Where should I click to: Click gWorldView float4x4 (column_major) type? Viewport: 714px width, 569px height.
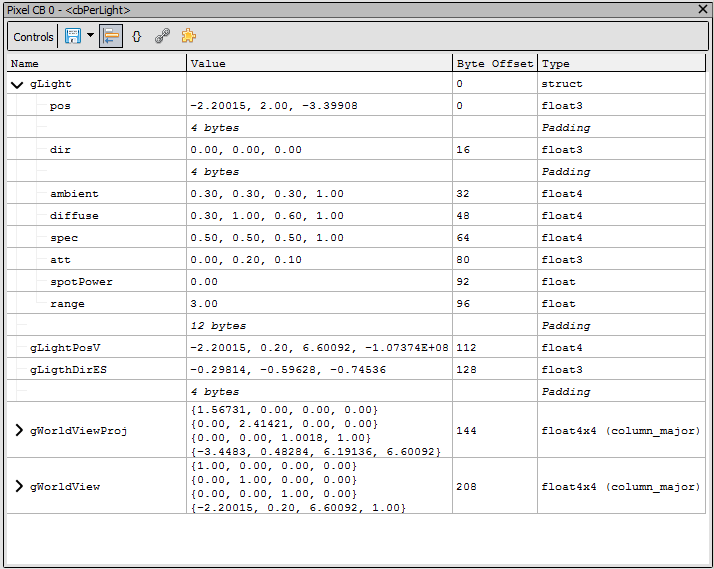click(621, 487)
